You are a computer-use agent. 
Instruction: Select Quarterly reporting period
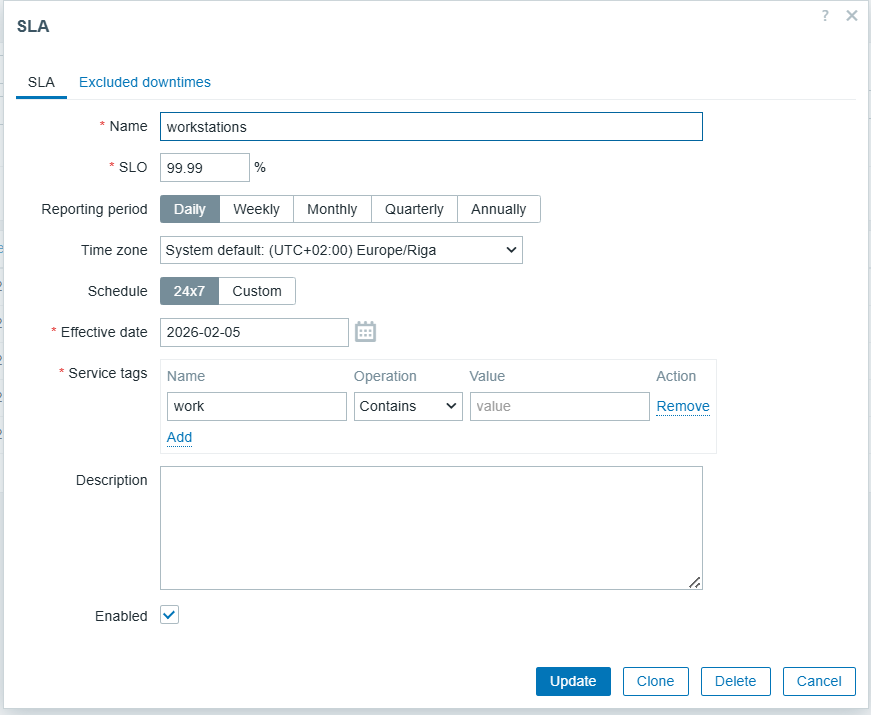click(414, 209)
